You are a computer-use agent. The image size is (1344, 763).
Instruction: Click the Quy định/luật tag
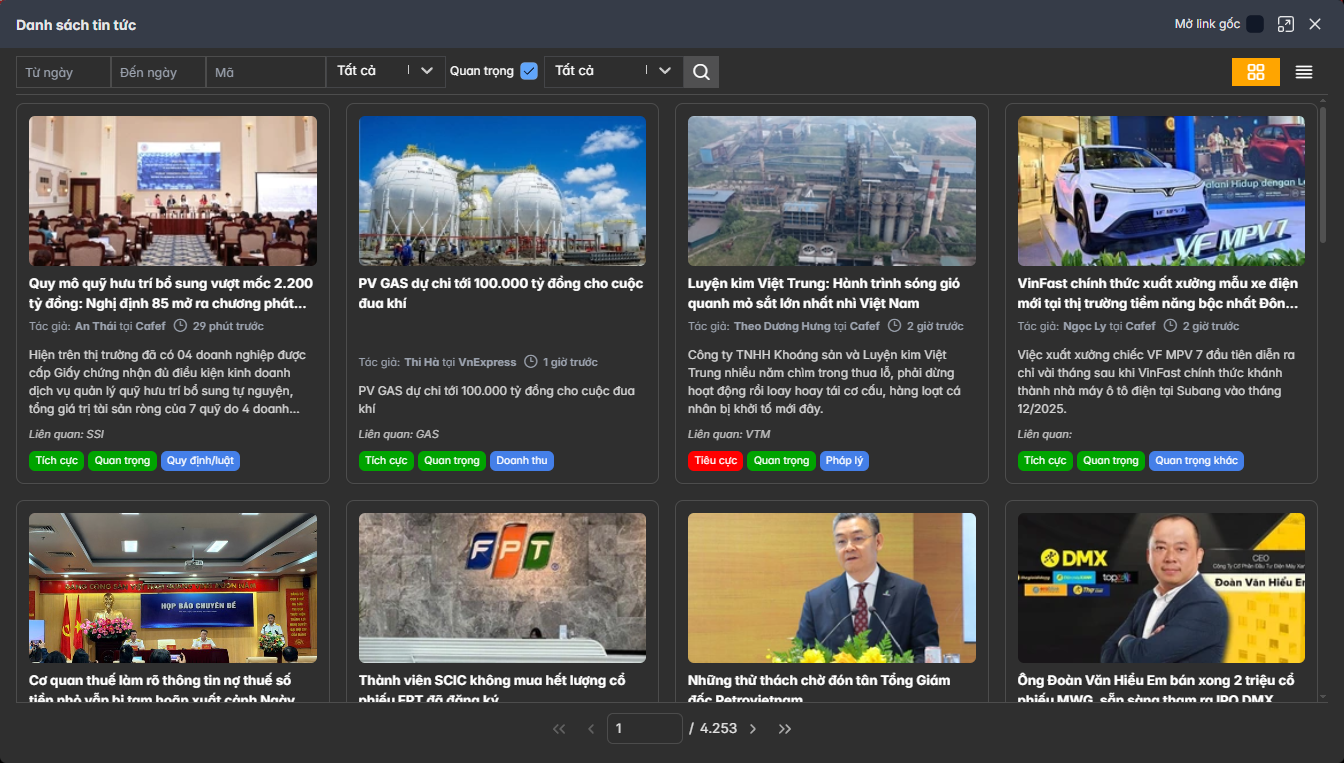(200, 461)
